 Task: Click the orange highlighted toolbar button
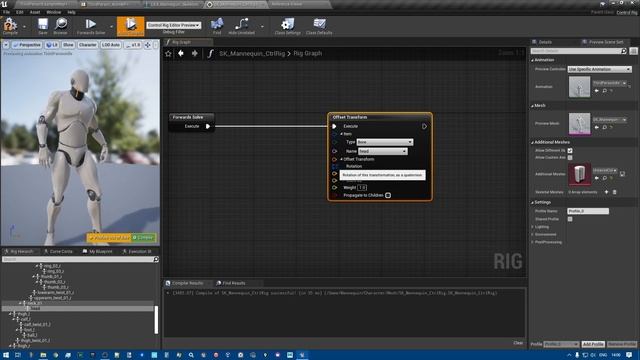tap(131, 26)
